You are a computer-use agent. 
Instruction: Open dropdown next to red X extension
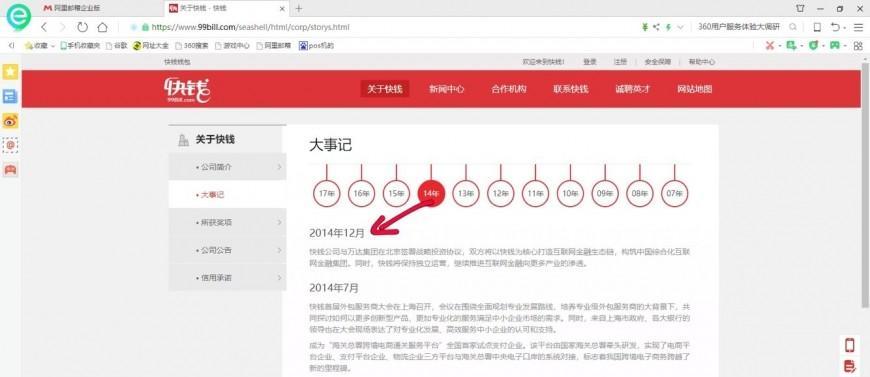(x=779, y=46)
